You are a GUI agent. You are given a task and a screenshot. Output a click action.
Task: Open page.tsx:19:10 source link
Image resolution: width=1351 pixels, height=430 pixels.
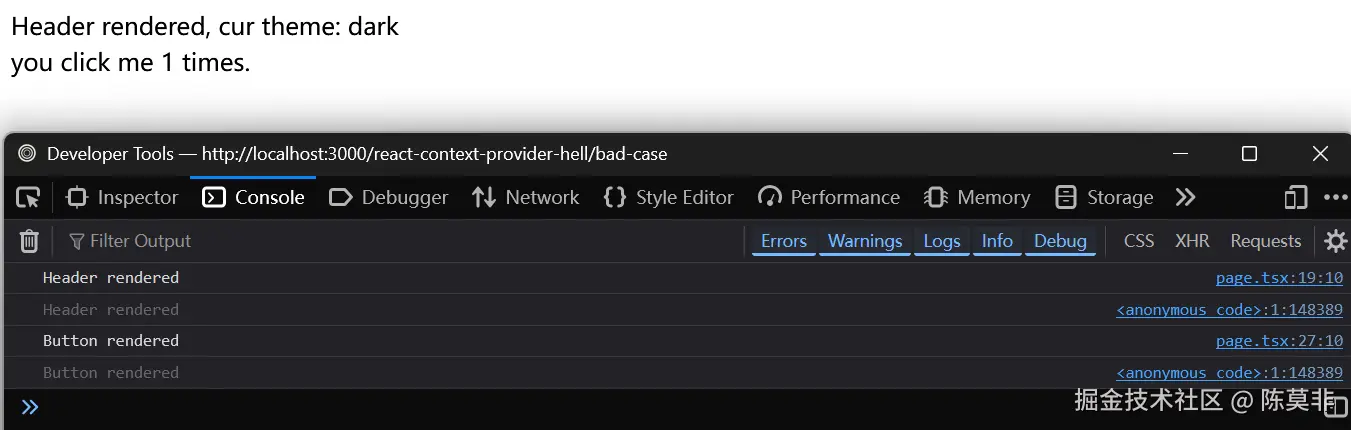point(1279,278)
